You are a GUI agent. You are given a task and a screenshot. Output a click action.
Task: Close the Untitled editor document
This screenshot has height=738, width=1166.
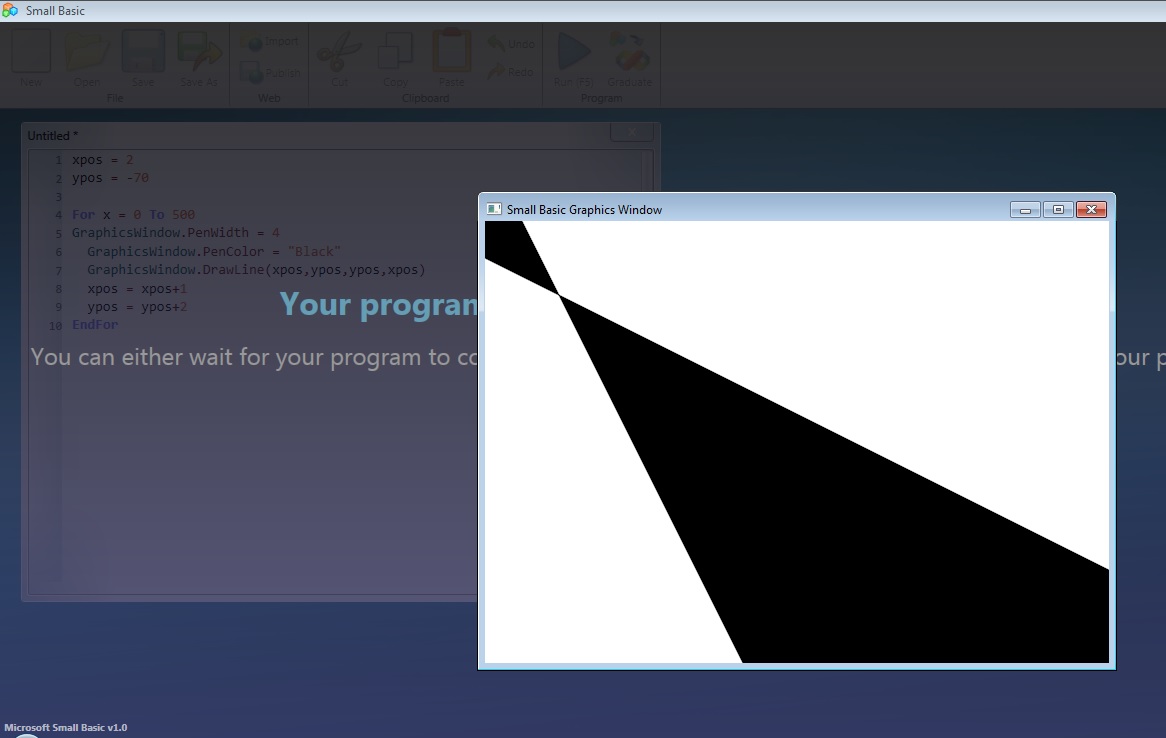tap(632, 133)
